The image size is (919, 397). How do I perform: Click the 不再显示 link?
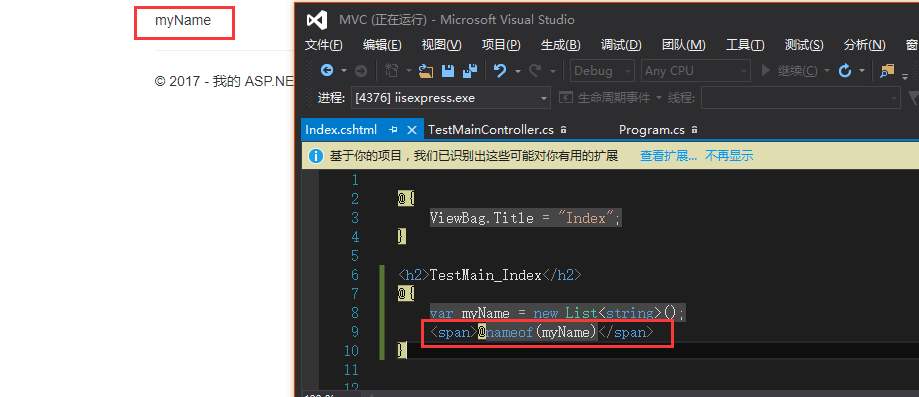pyautogui.click(x=729, y=156)
